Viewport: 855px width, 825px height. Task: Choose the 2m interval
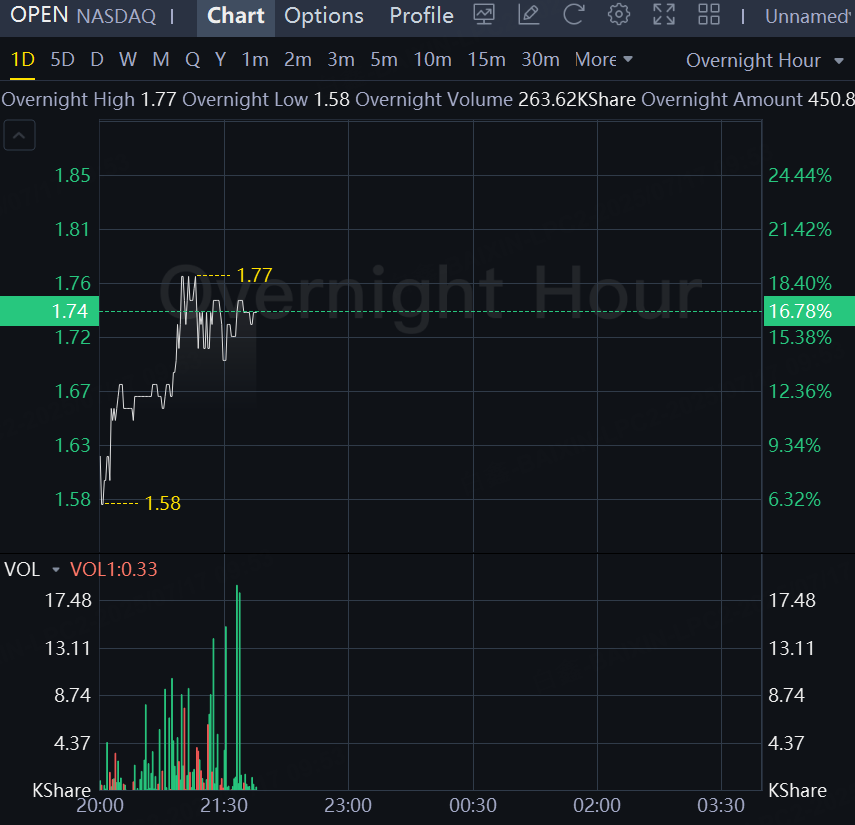pyautogui.click(x=298, y=59)
